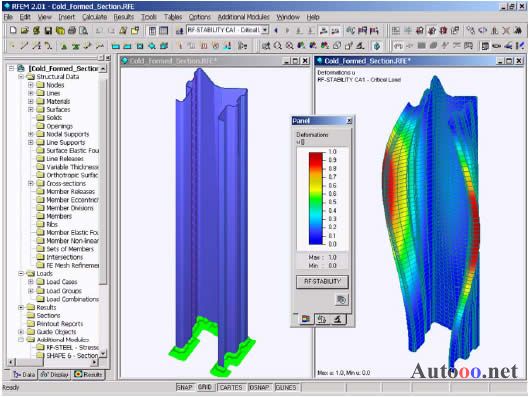Switch to the Results navigator tab
The height and width of the screenshot is (397, 530).
(x=89, y=374)
